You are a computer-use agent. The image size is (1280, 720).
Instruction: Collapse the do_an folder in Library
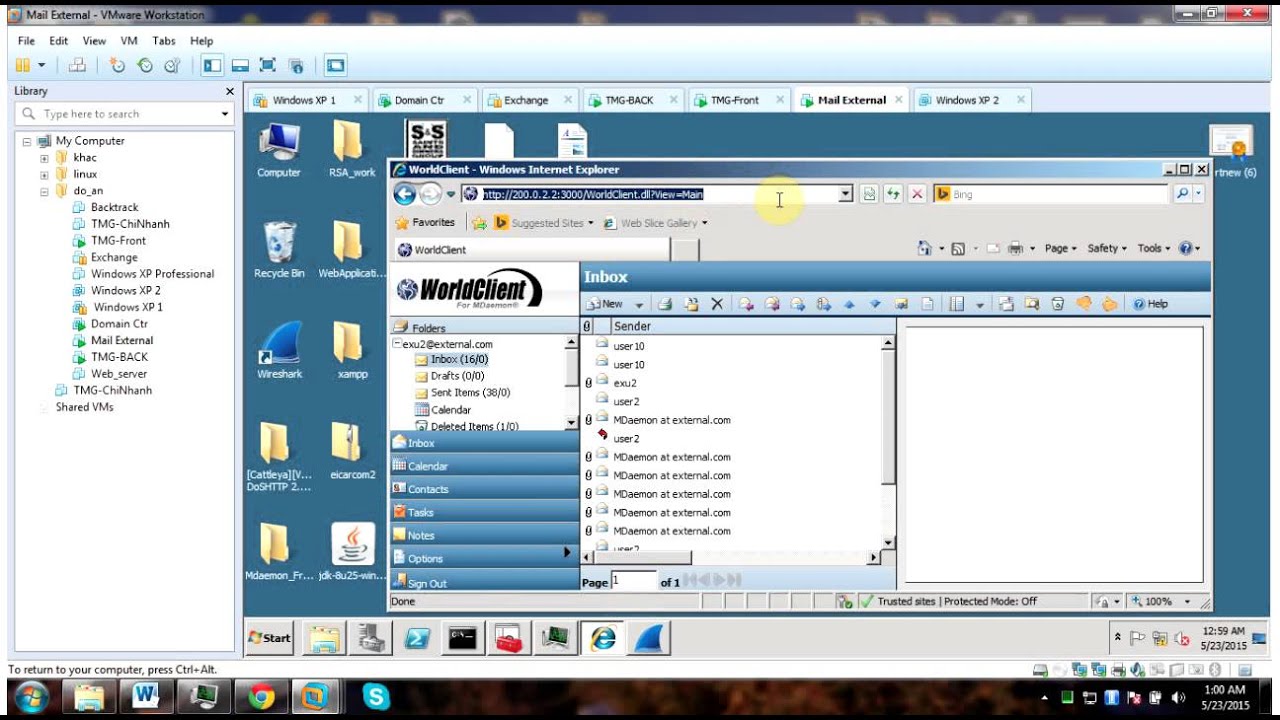pyautogui.click(x=44, y=191)
